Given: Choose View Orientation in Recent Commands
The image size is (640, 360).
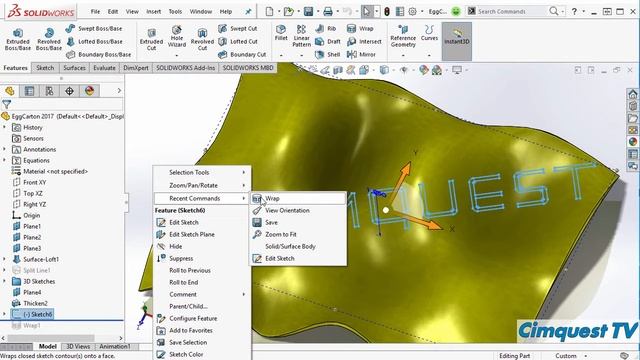Looking at the screenshot, I should pos(298,211).
